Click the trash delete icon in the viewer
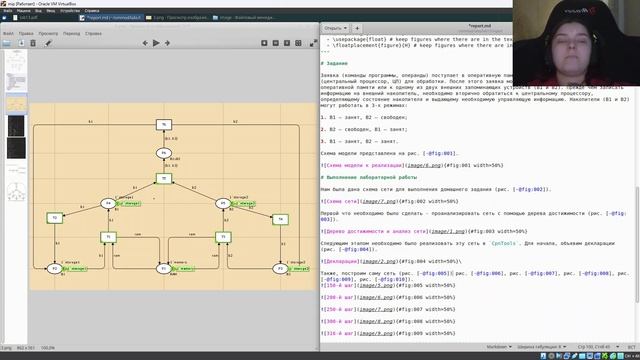The image size is (640, 360). point(33,43)
